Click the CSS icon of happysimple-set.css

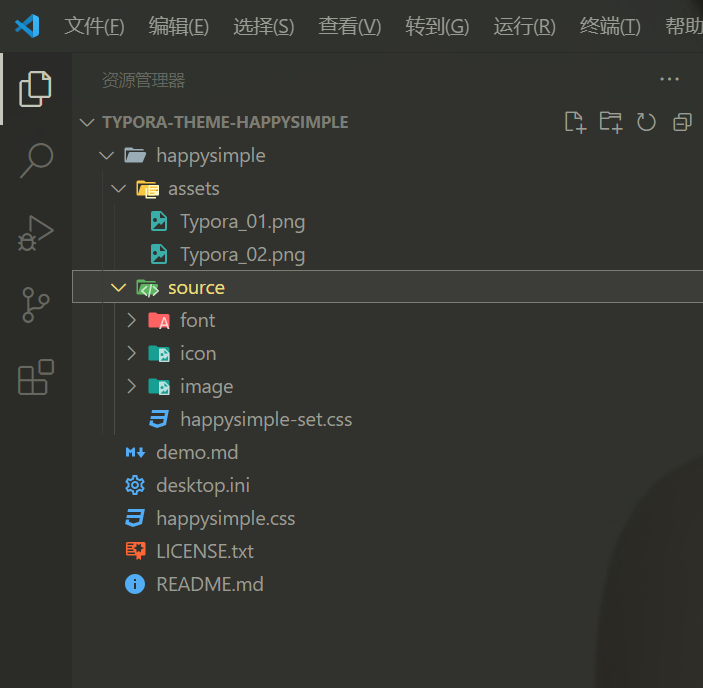click(159, 420)
